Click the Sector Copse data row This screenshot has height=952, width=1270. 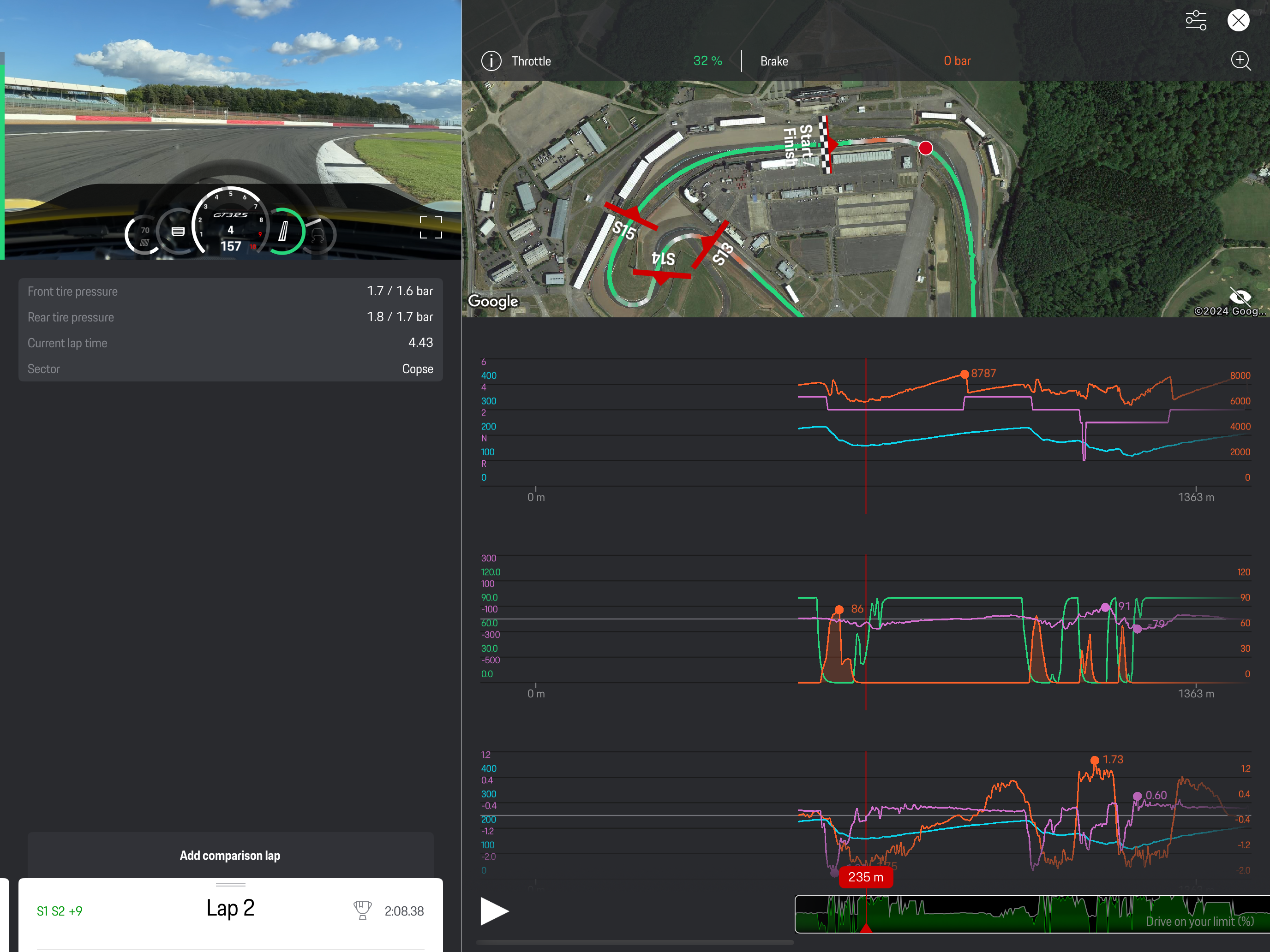click(x=230, y=369)
